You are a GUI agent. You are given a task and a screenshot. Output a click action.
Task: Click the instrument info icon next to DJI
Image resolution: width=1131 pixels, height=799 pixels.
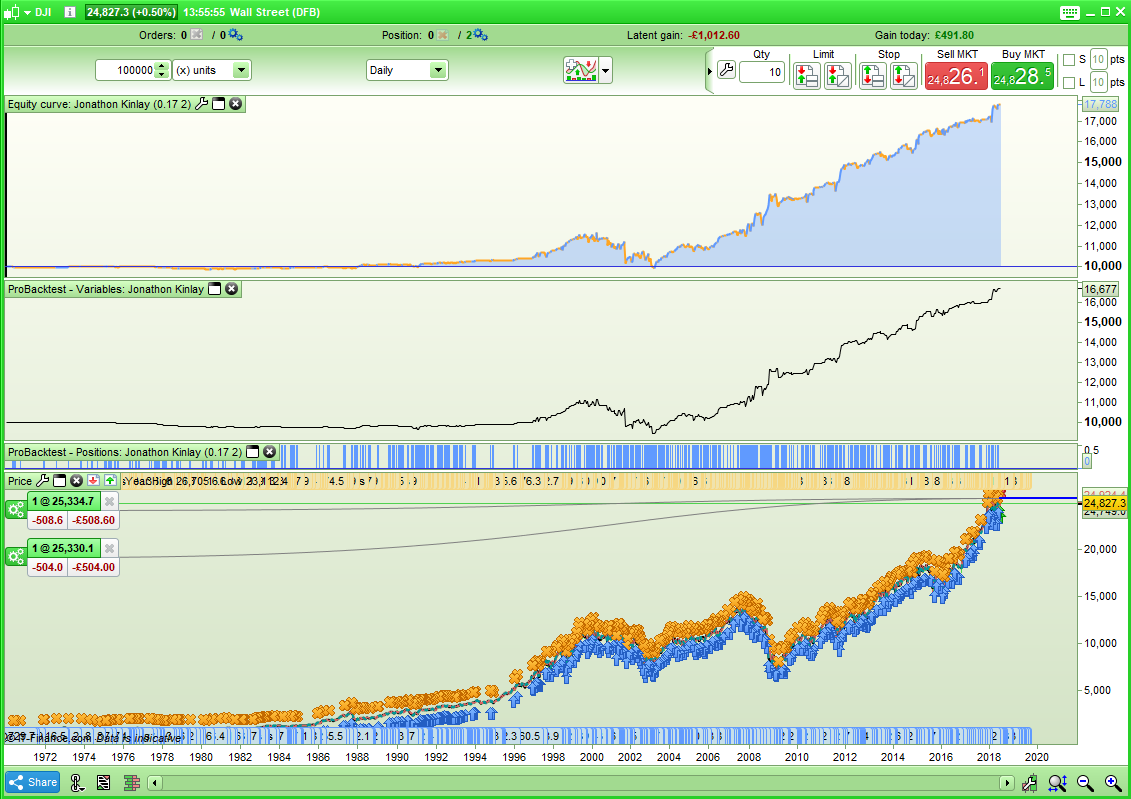69,12
